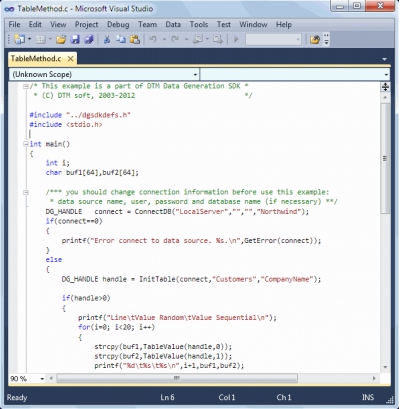Image resolution: width=400 pixels, height=409 pixels.
Task: Click the Save All icon
Action: [x=89, y=39]
